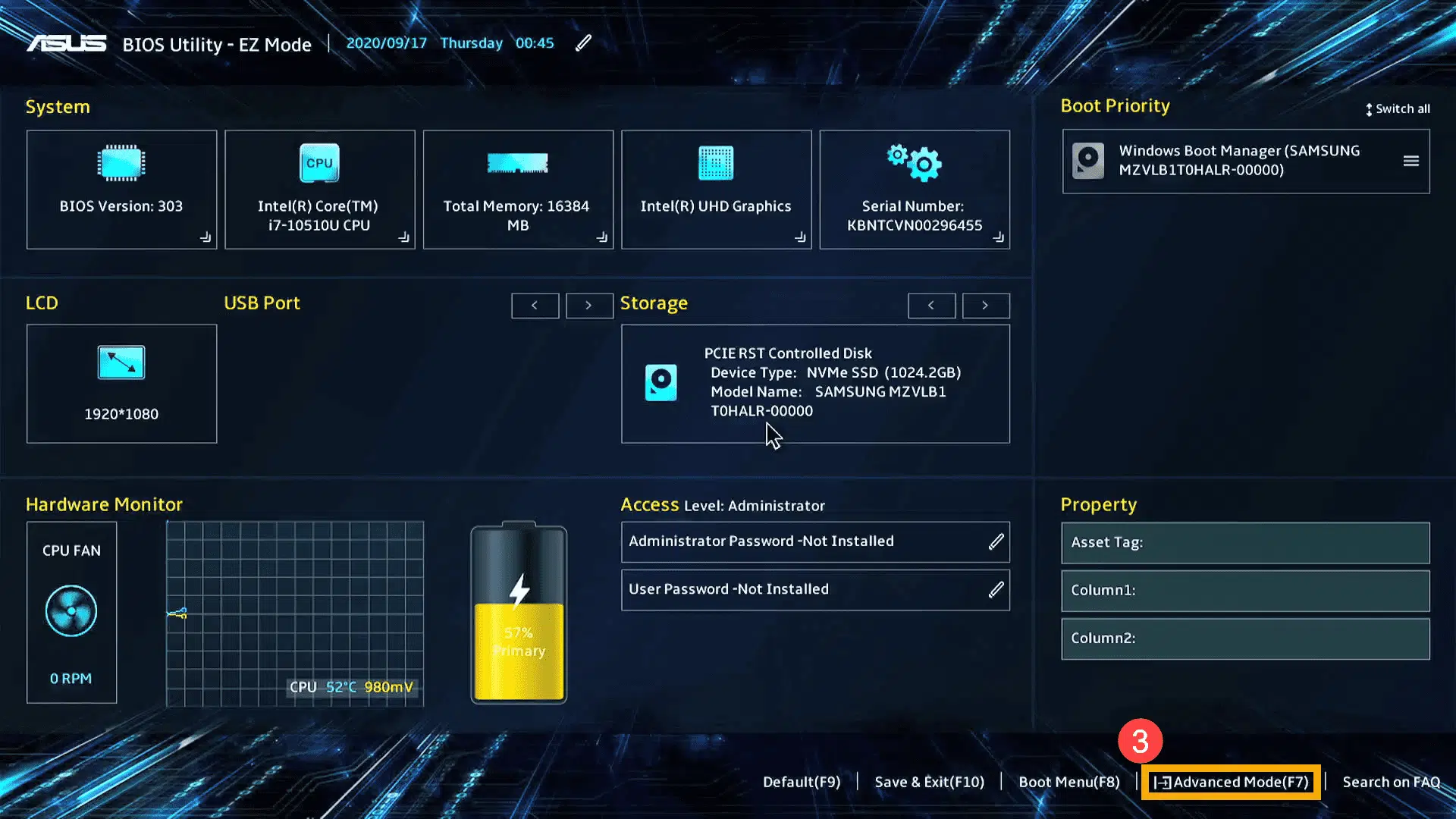Edit the User Password pencil icon
The width and height of the screenshot is (1456, 819).
pos(996,589)
